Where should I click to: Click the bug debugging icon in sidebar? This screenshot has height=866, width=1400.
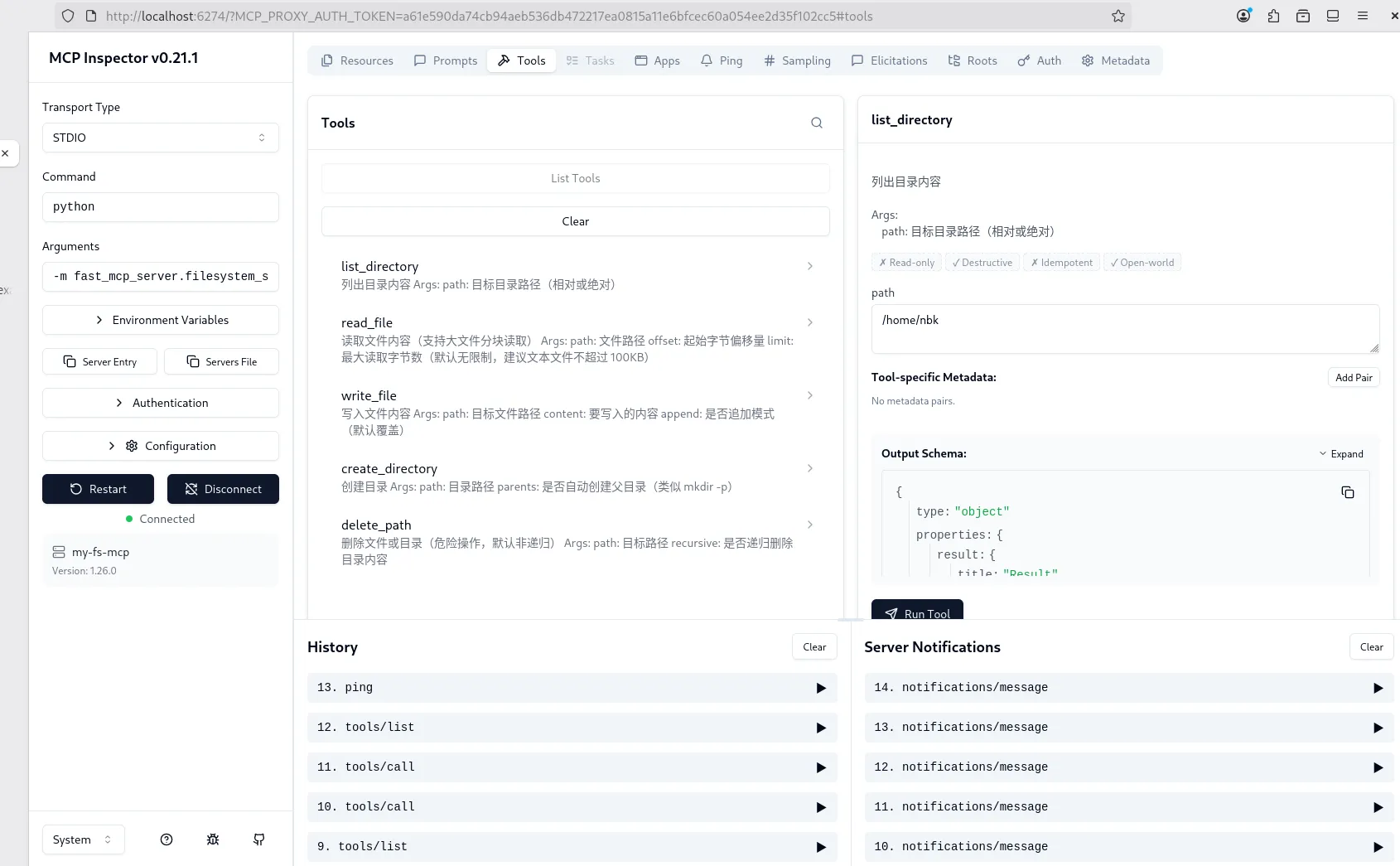coord(213,839)
